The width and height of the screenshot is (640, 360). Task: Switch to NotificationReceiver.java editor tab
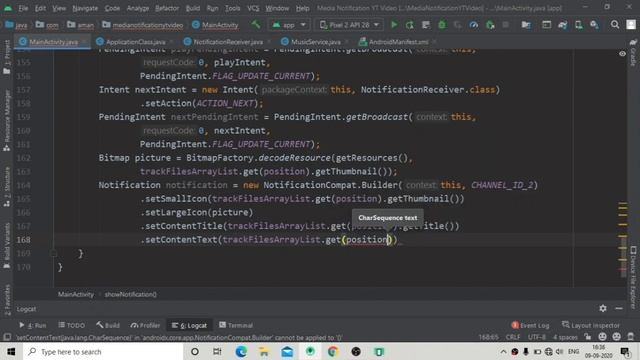pyautogui.click(x=228, y=42)
